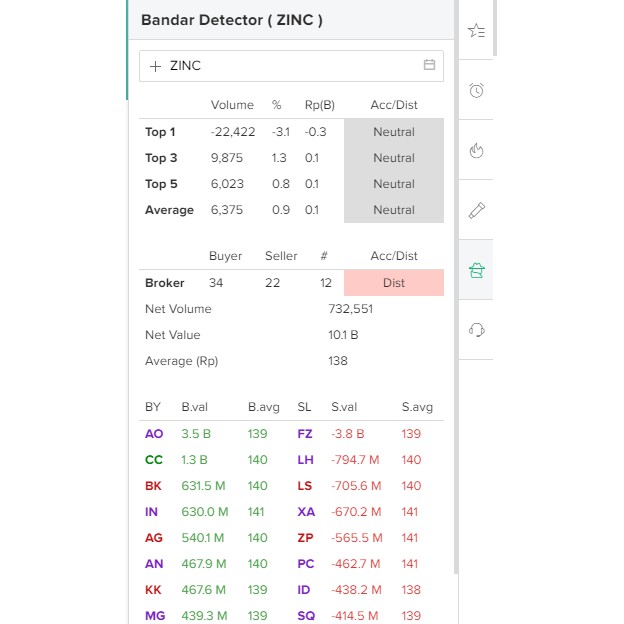Select buyer broker code KK

click(153, 589)
